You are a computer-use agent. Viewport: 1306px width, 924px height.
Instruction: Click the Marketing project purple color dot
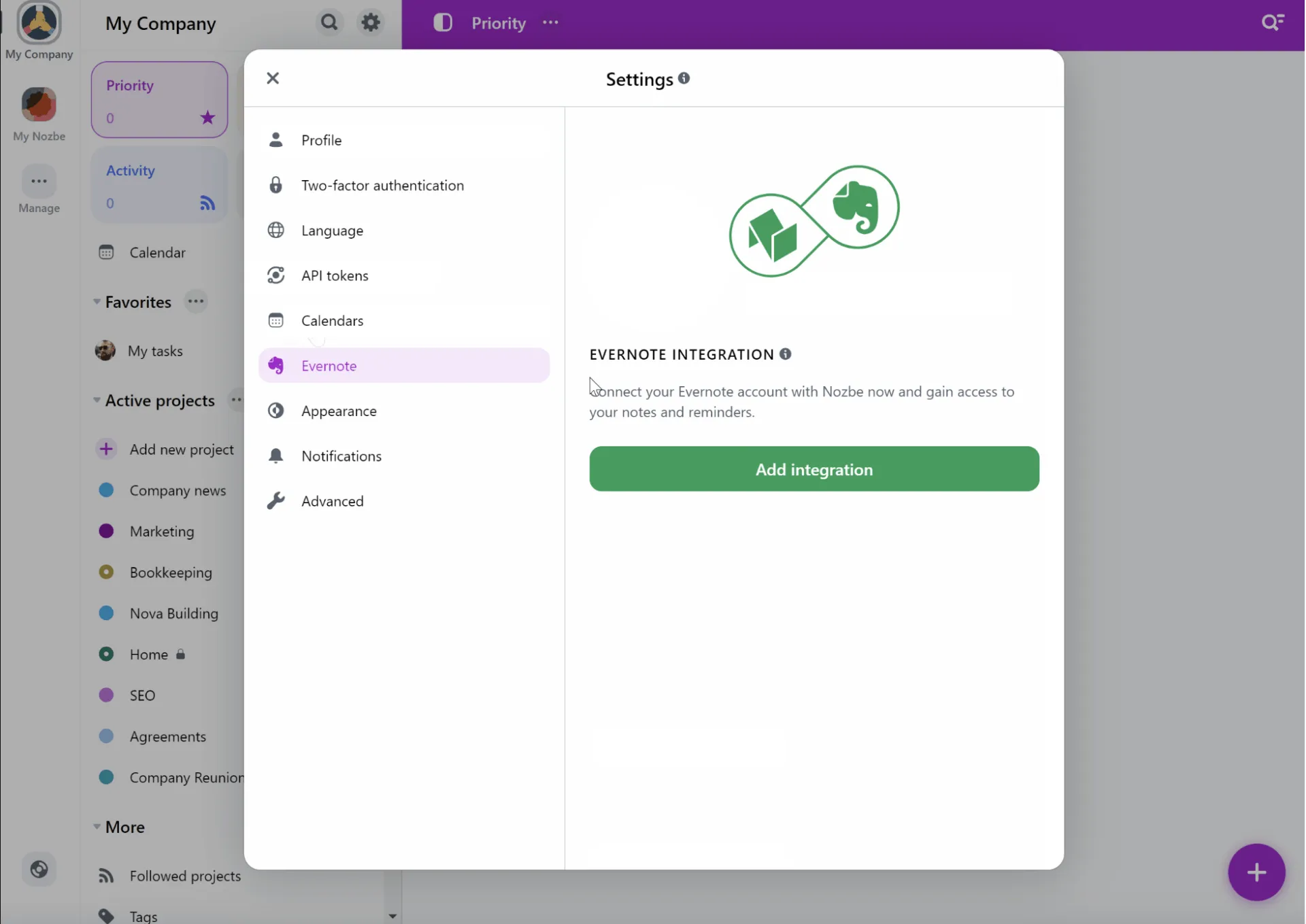pos(106,531)
